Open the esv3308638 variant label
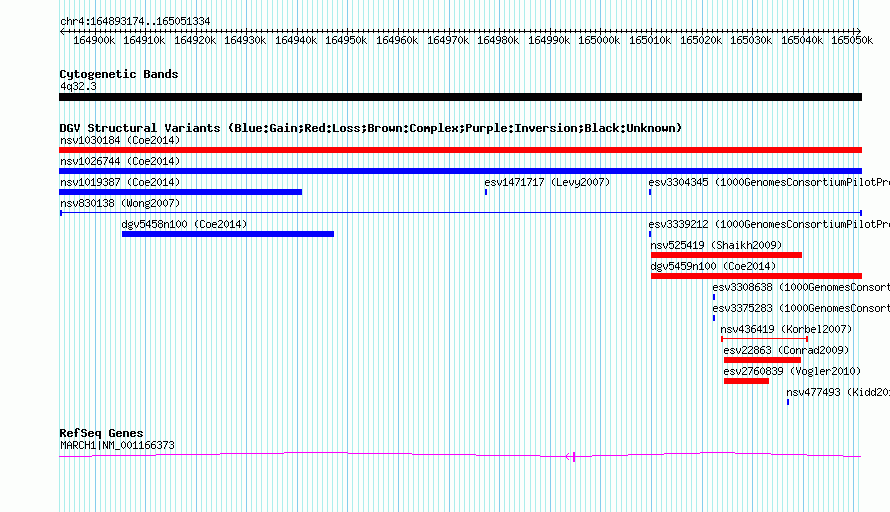Viewport: 890px width, 512px height. pyautogui.click(x=801, y=287)
